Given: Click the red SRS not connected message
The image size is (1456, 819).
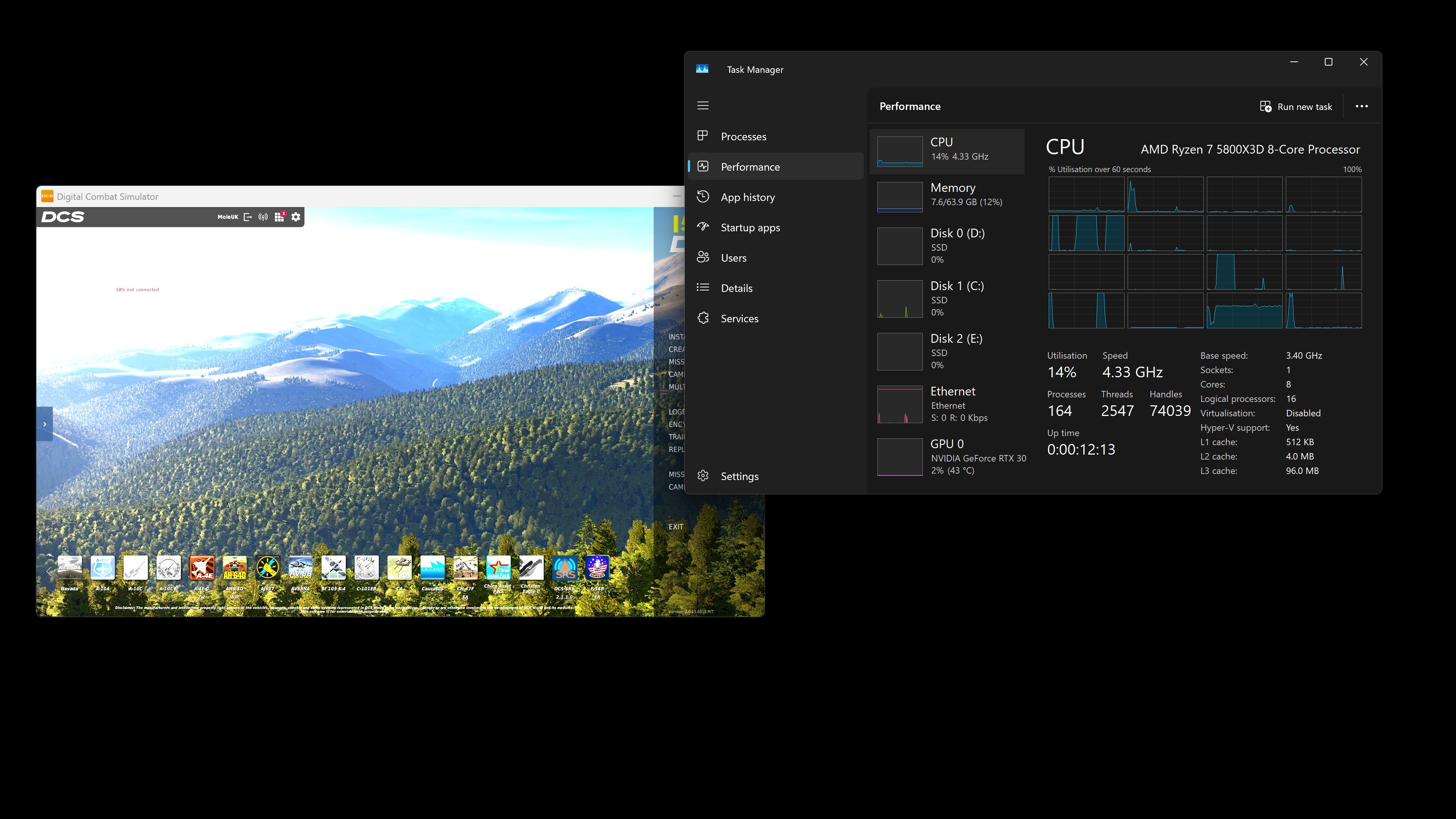Looking at the screenshot, I should [x=137, y=289].
